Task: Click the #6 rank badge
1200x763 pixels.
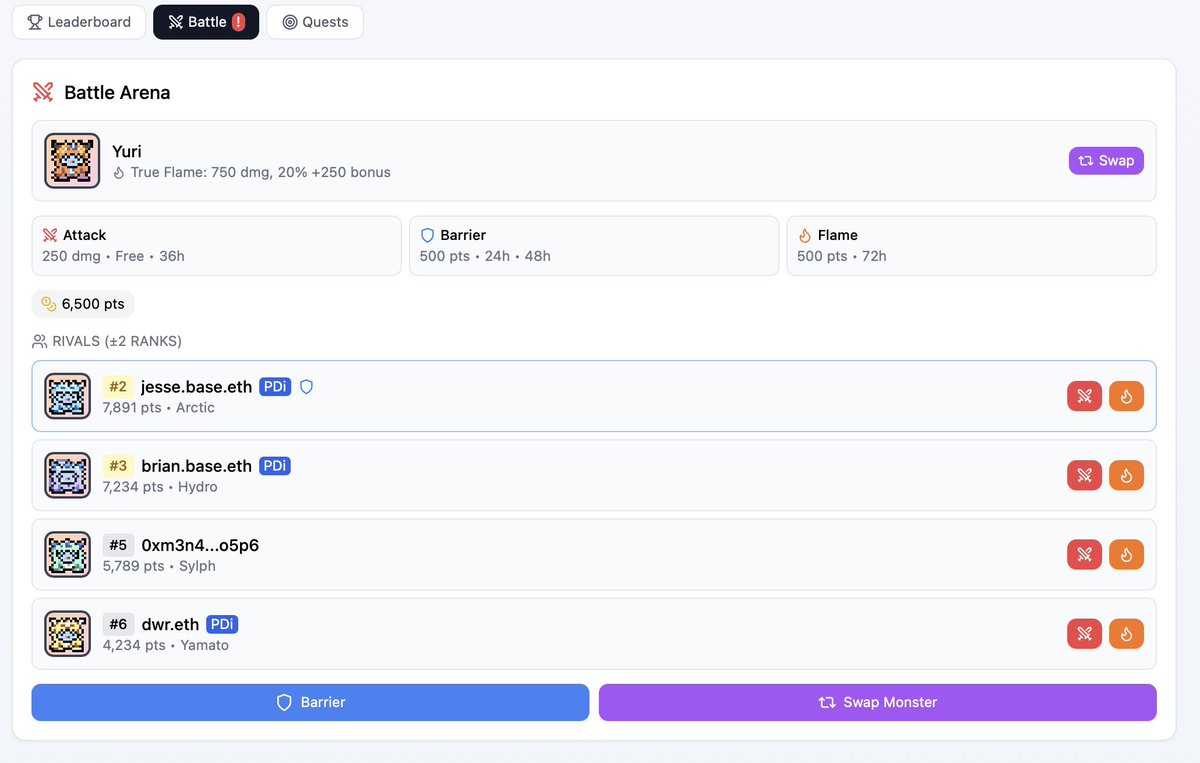Action: tap(118, 624)
